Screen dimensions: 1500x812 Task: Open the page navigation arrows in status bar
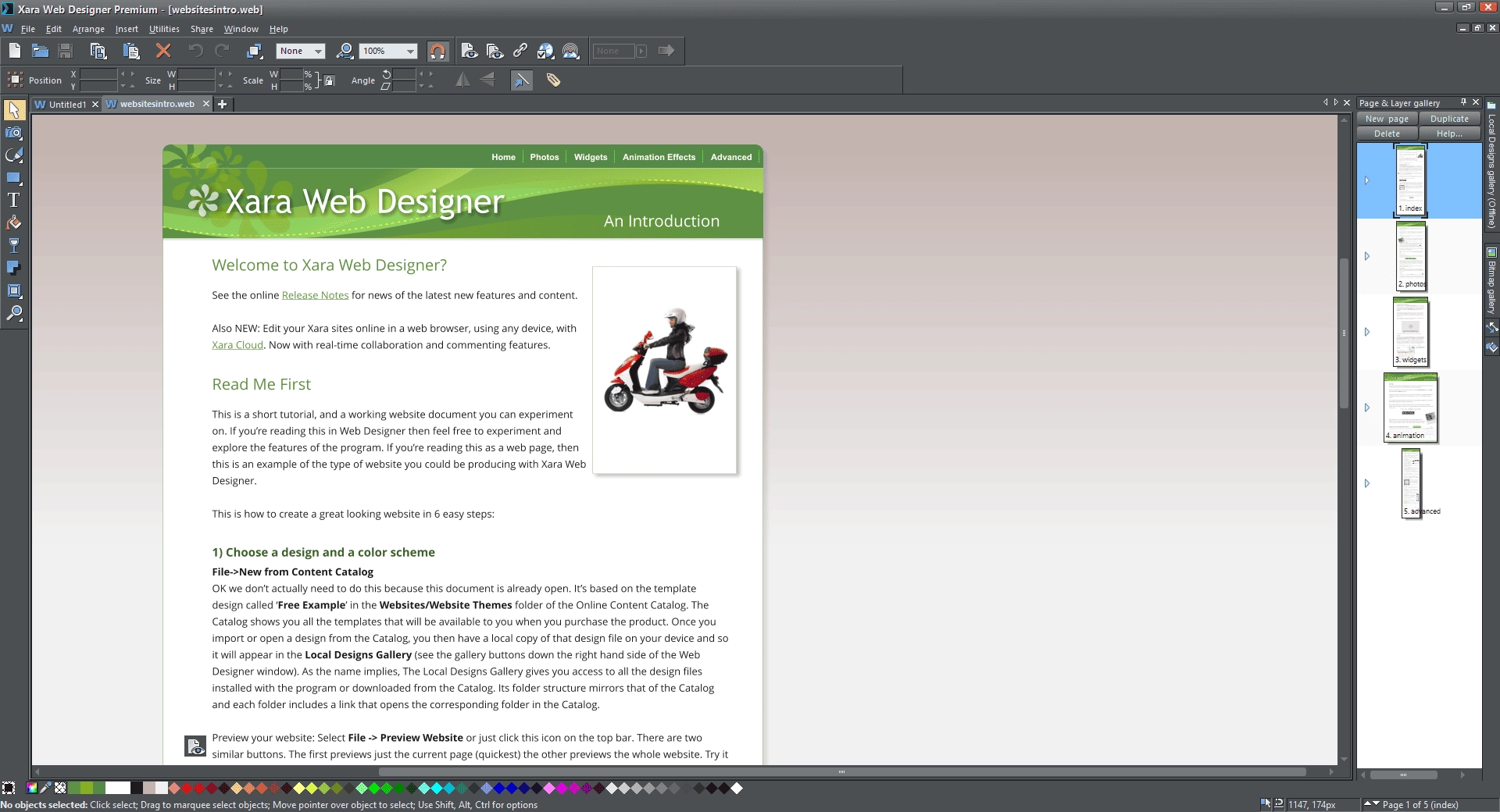click(x=1371, y=803)
